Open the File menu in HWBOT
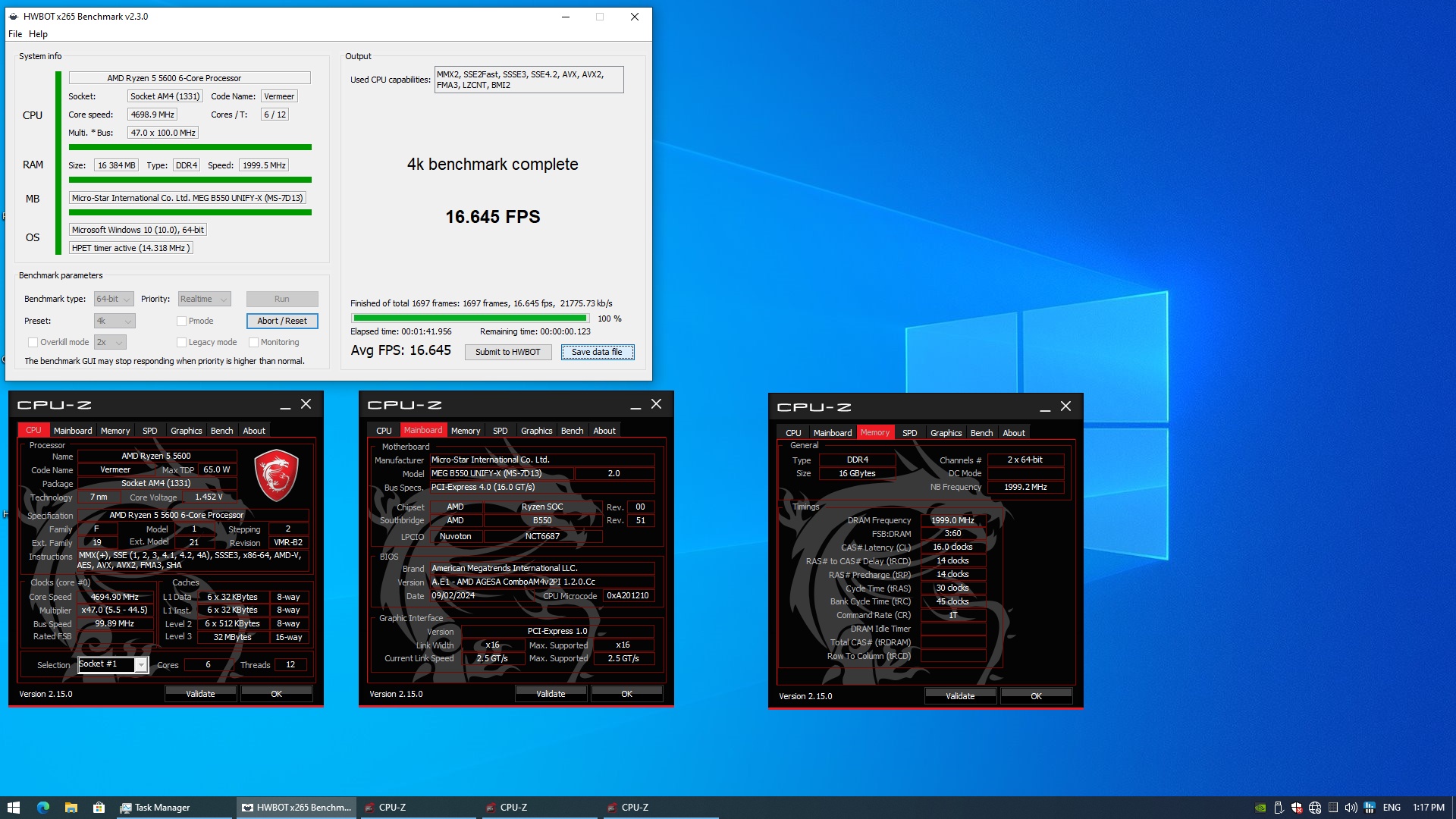The height and width of the screenshot is (819, 1456). tap(15, 34)
